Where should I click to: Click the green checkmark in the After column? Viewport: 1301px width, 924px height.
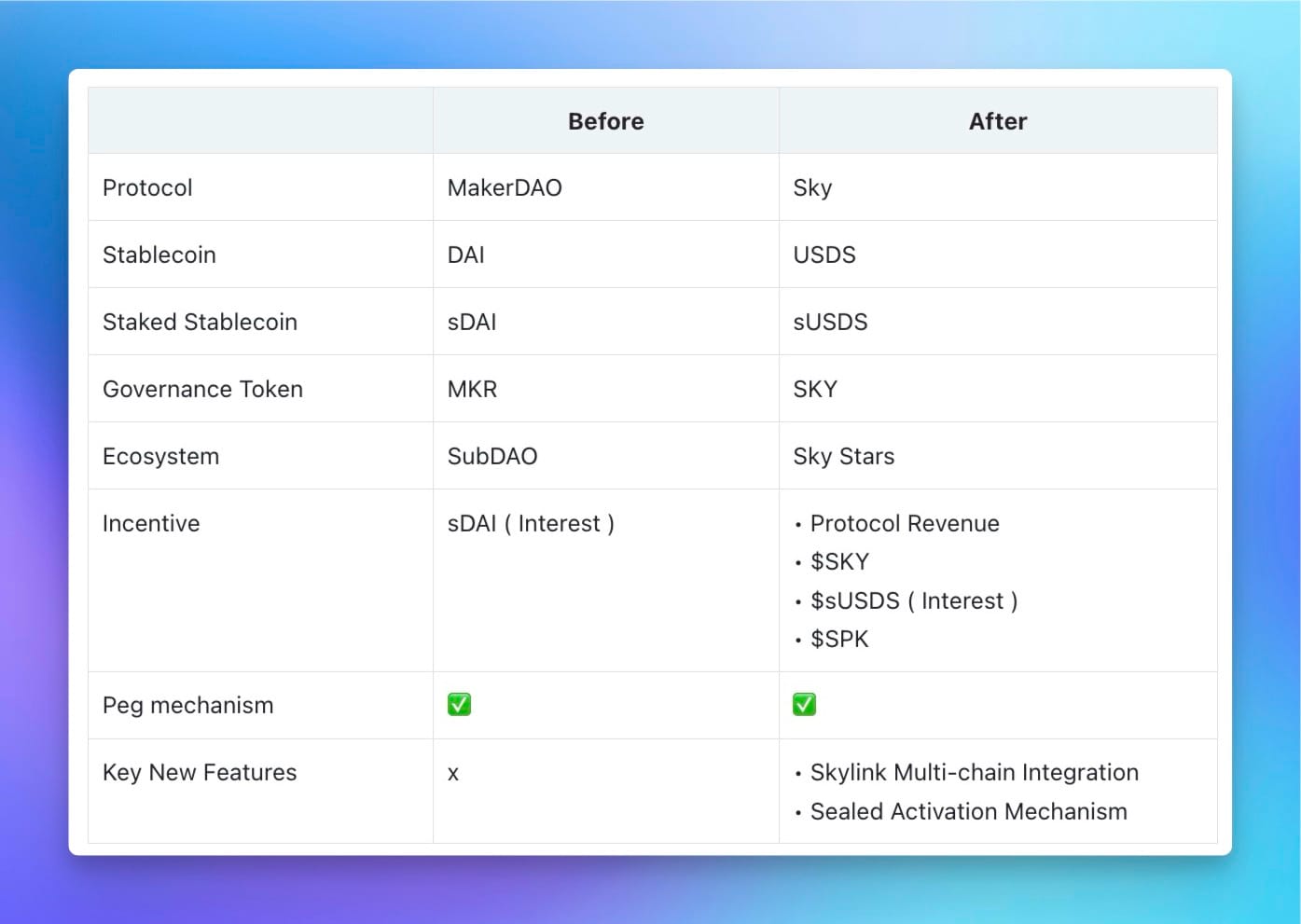pos(804,704)
